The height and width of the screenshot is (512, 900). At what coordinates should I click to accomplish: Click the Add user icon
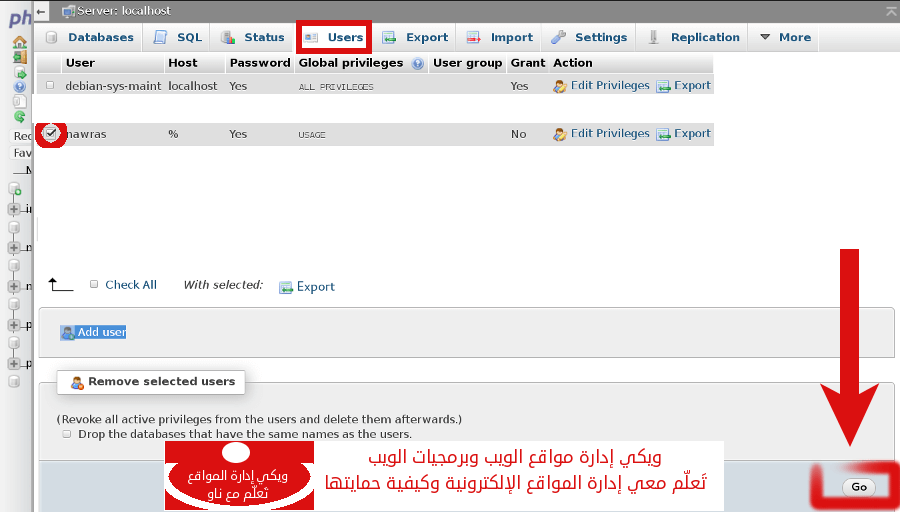pyautogui.click(x=67, y=333)
